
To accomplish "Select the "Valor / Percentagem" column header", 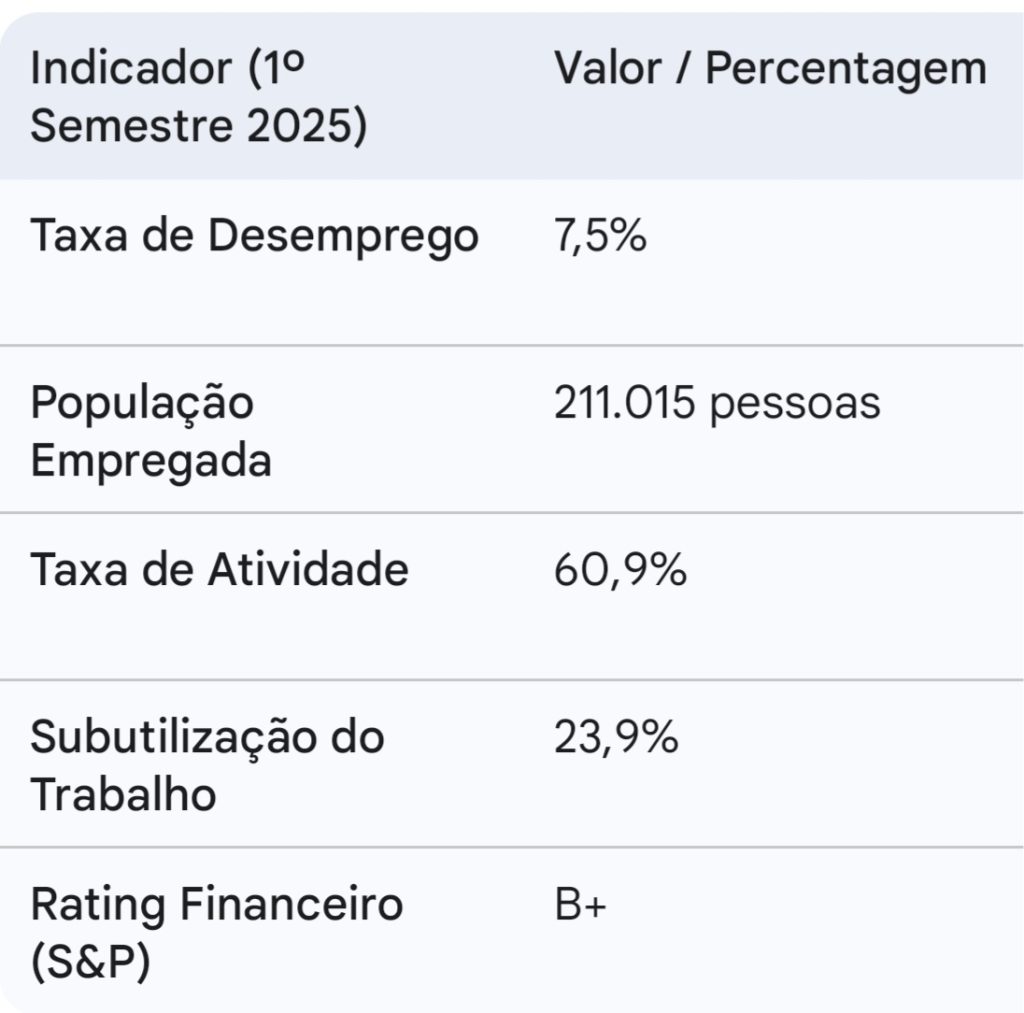I will pyautogui.click(x=770, y=70).
